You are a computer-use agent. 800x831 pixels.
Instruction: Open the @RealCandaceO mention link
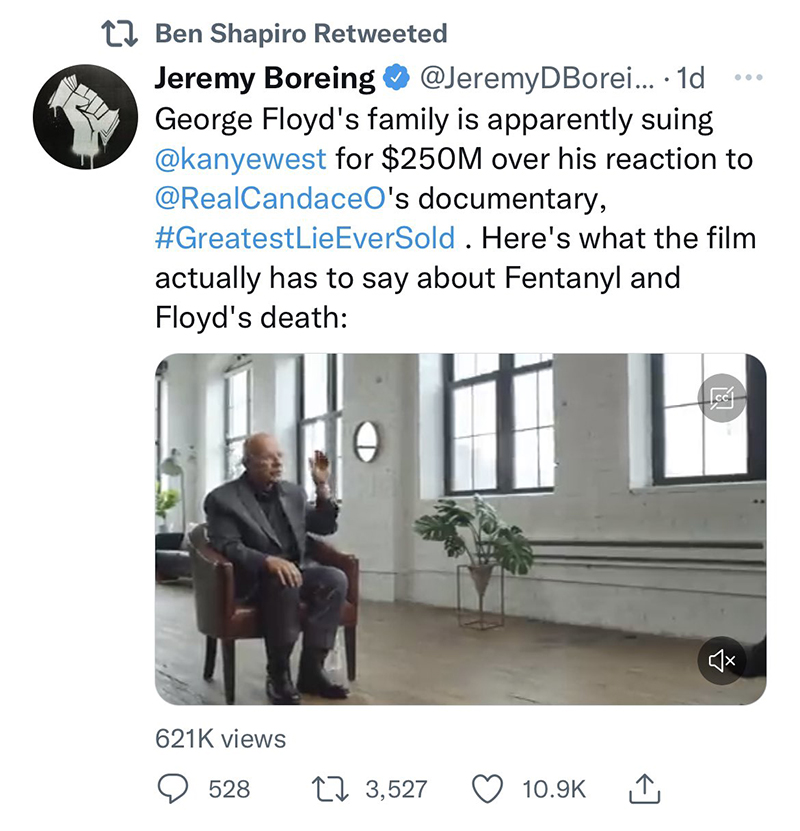pyautogui.click(x=270, y=198)
